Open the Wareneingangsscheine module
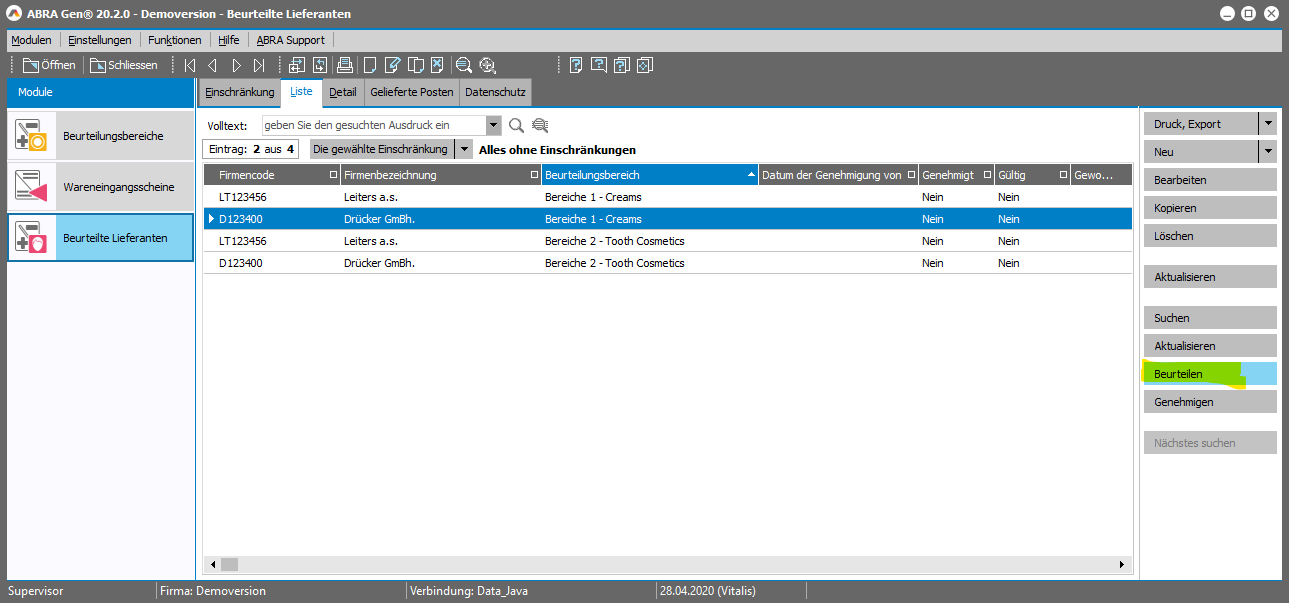This screenshot has height=603, width=1290. pos(100,187)
